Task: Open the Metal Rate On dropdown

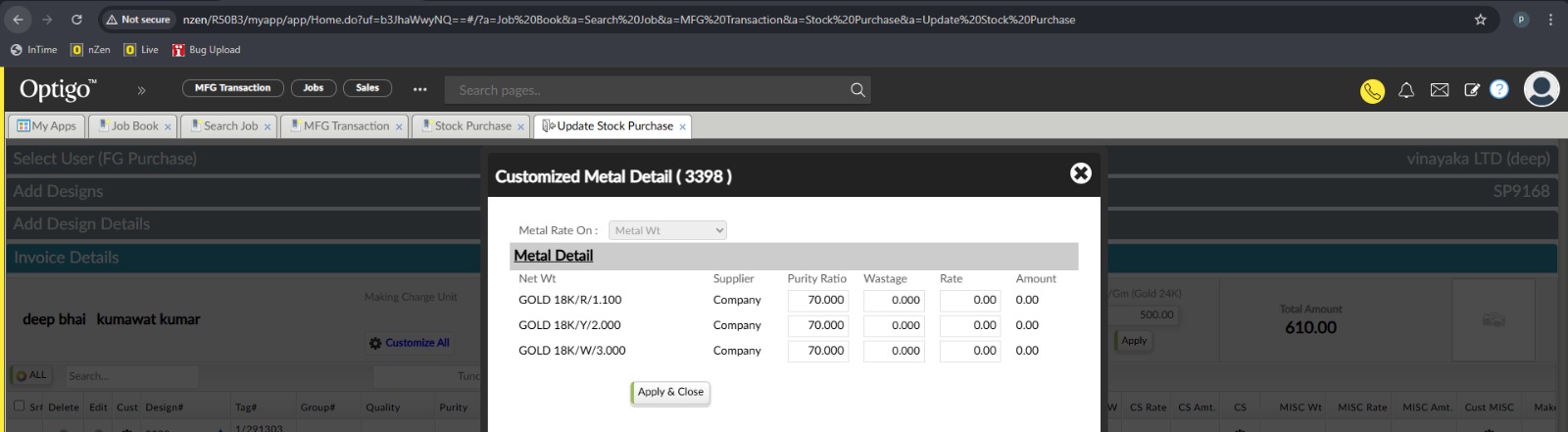Action: point(667,230)
